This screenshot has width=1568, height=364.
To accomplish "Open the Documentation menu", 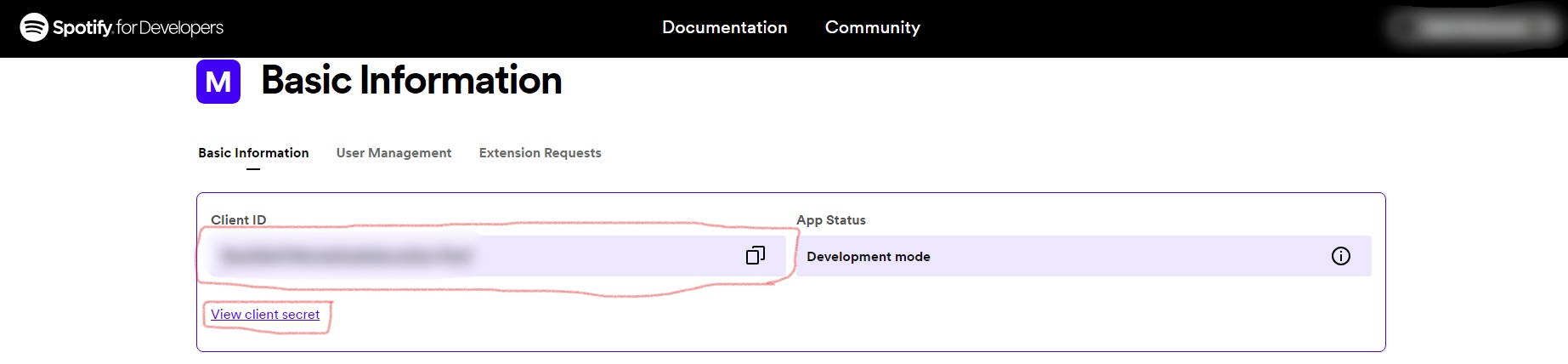I will pos(725,27).
